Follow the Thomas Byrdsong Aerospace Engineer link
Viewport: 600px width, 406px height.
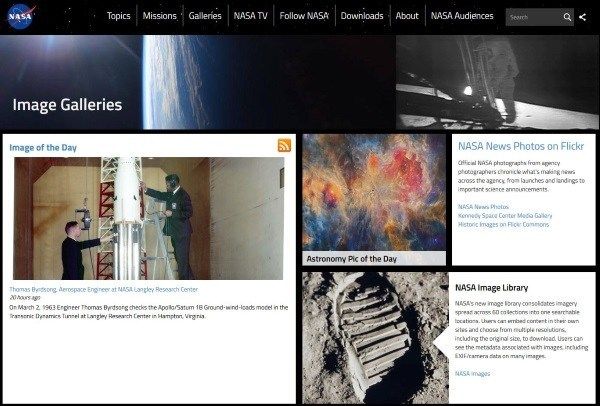[x=103, y=289]
